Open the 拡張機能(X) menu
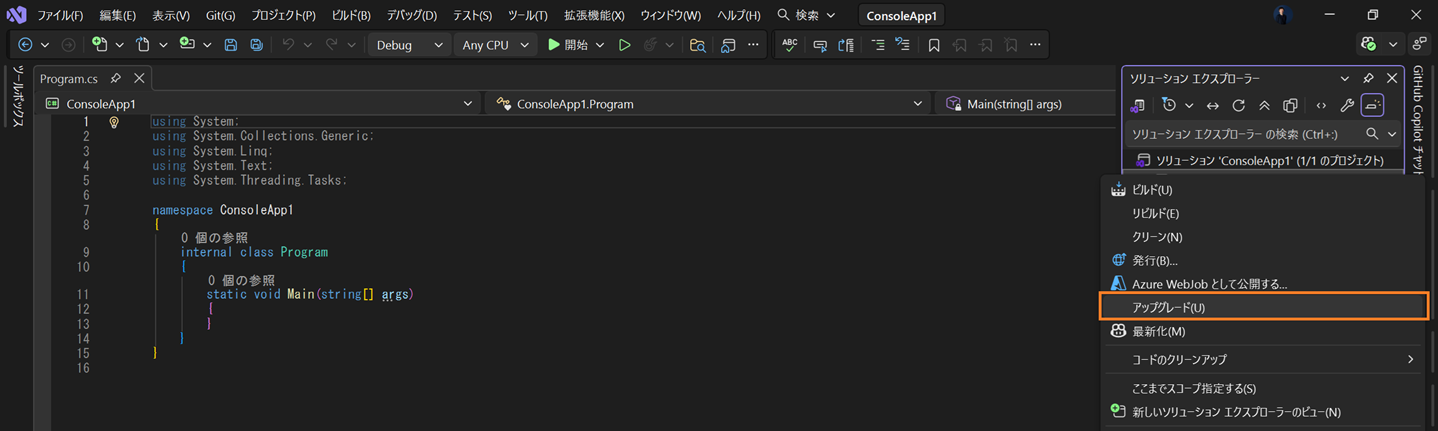 click(x=594, y=15)
